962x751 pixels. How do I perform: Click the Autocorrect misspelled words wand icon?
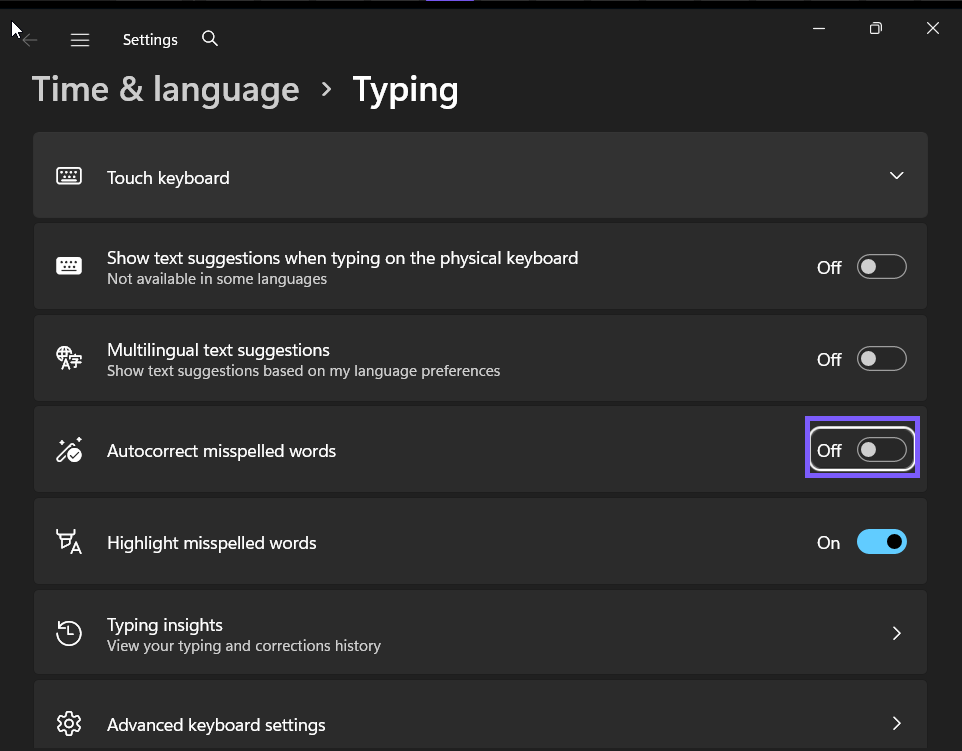tap(69, 450)
